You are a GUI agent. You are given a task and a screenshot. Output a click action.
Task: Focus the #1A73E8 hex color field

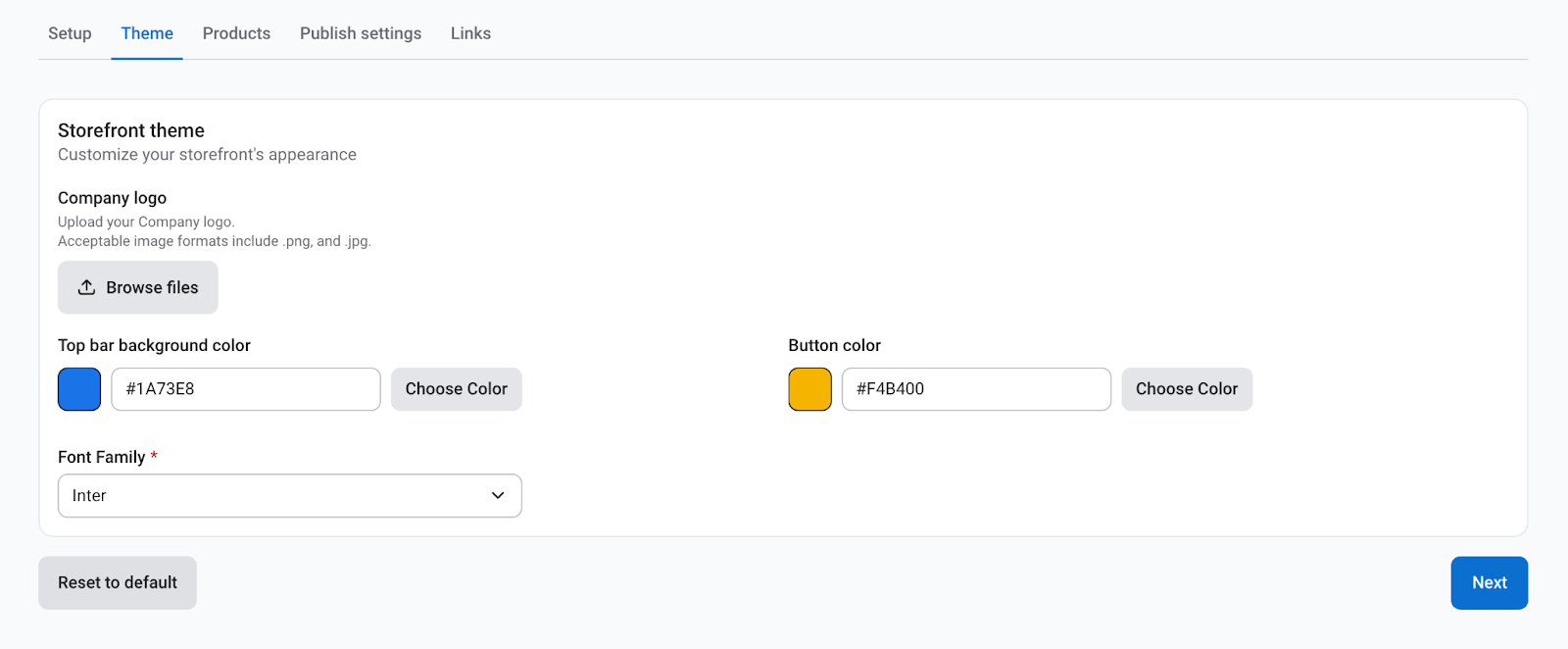tap(245, 389)
